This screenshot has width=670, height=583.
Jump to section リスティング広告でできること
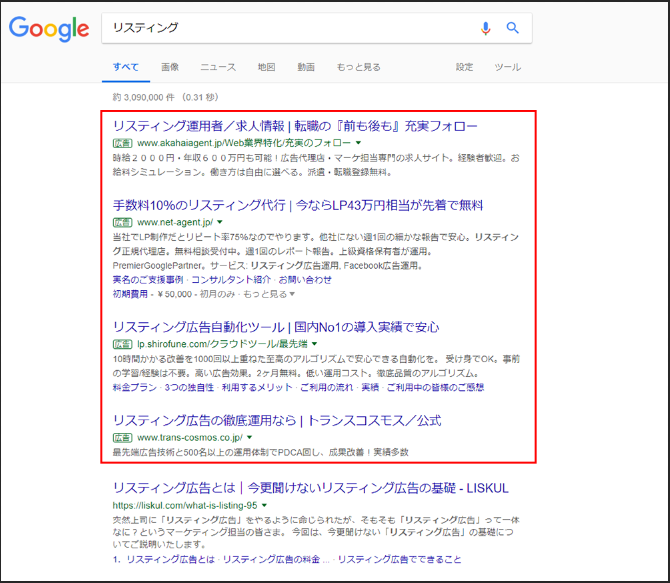click(400, 559)
